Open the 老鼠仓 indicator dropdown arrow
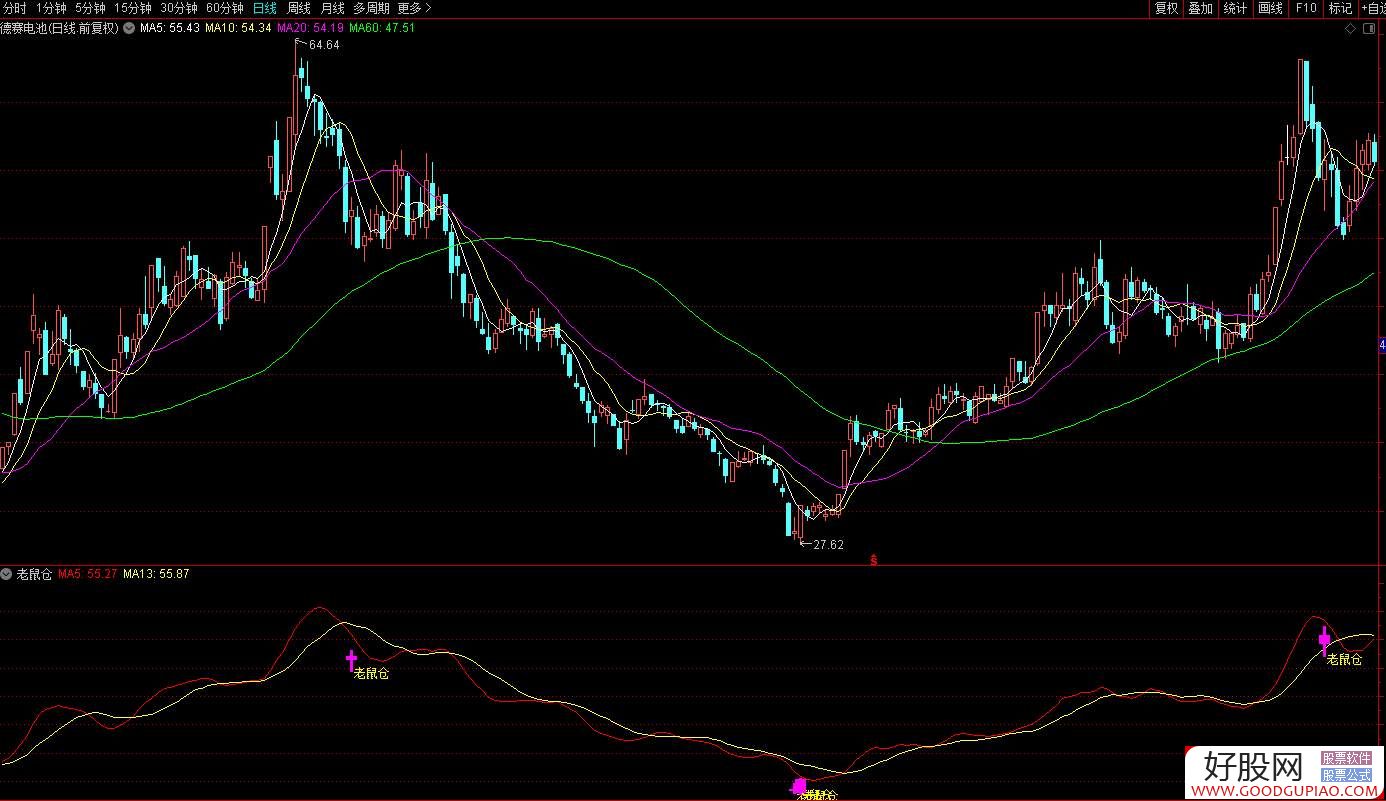 point(7,574)
